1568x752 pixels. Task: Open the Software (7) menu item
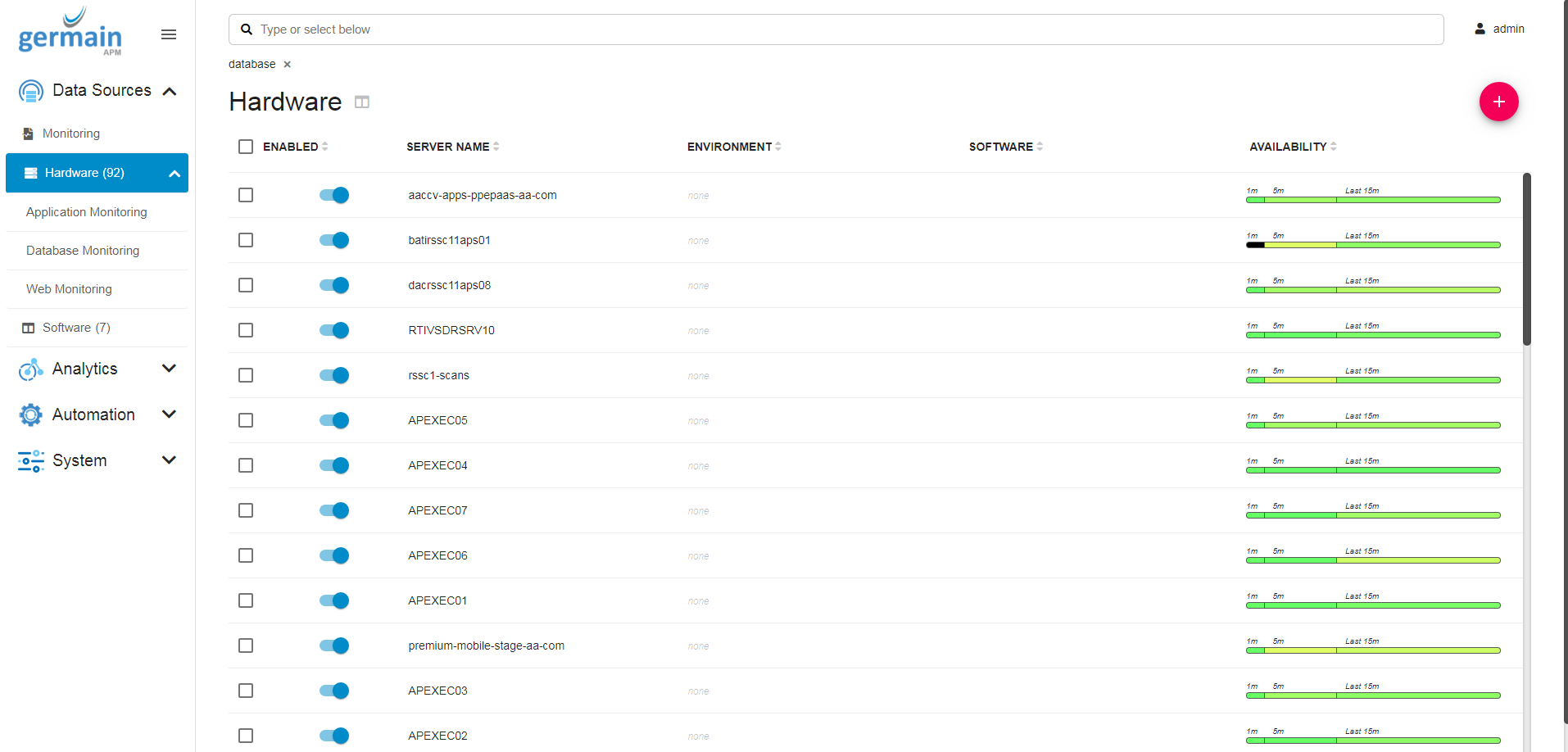(76, 328)
